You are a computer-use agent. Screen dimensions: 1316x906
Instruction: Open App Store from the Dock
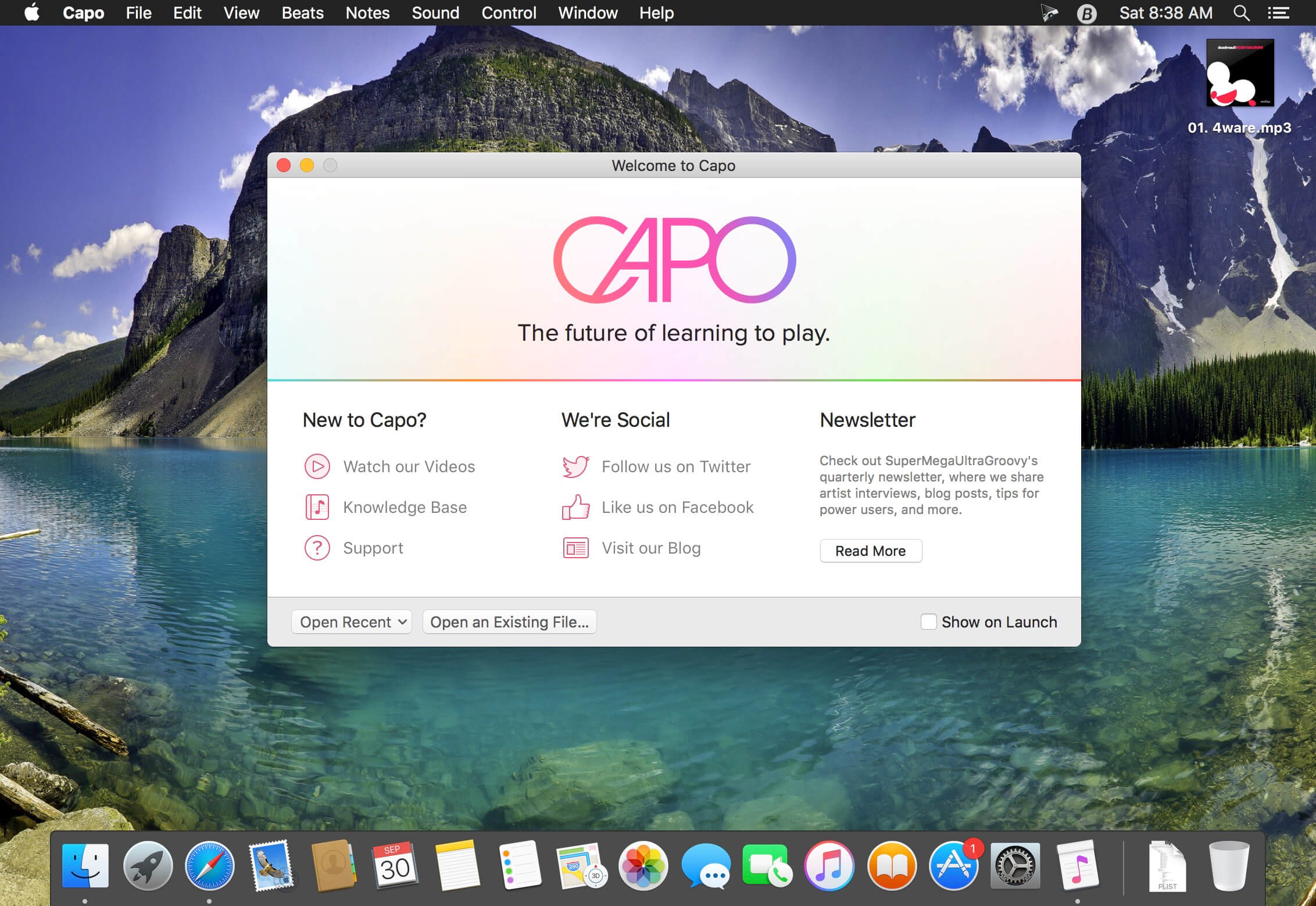coord(954,866)
